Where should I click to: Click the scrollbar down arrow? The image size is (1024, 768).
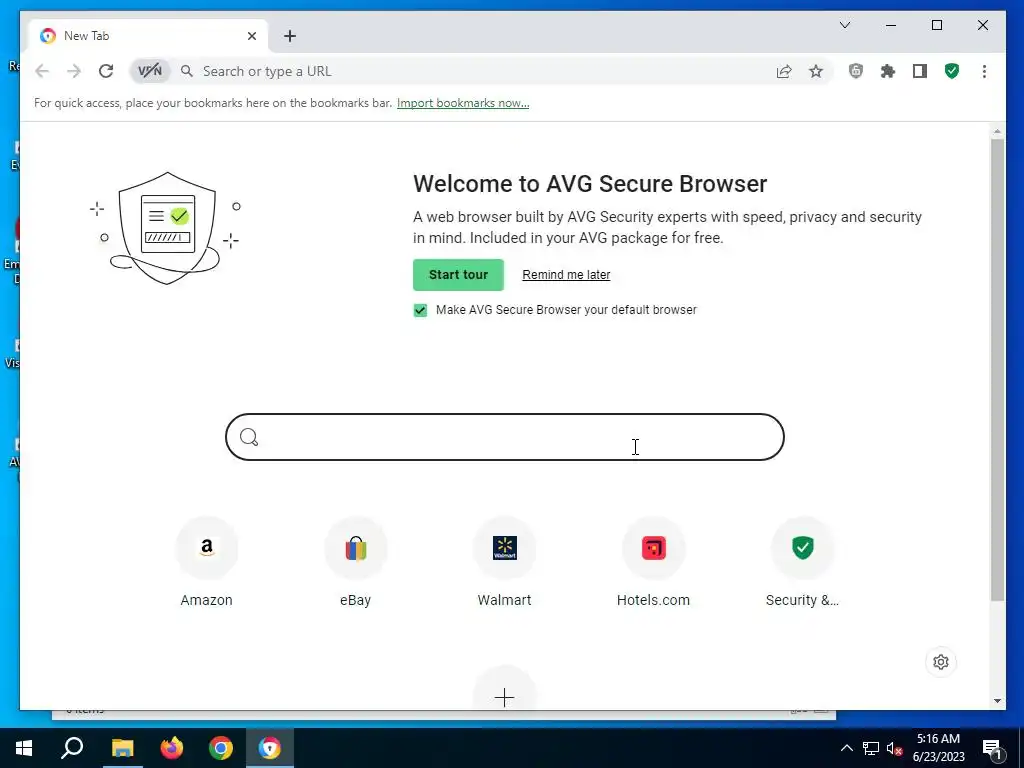point(997,701)
